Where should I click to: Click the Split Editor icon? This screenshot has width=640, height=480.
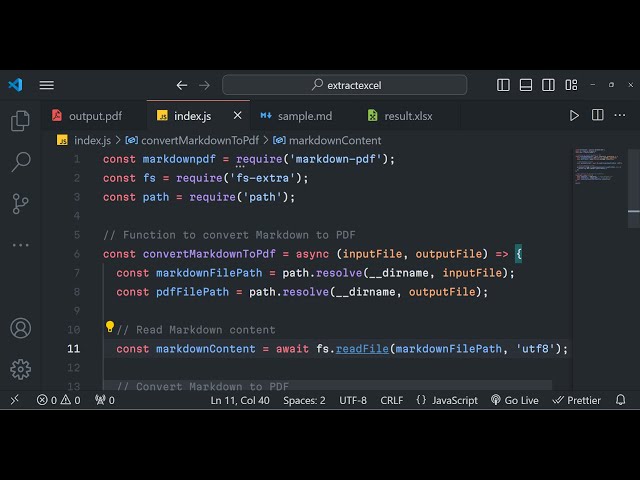point(597,116)
